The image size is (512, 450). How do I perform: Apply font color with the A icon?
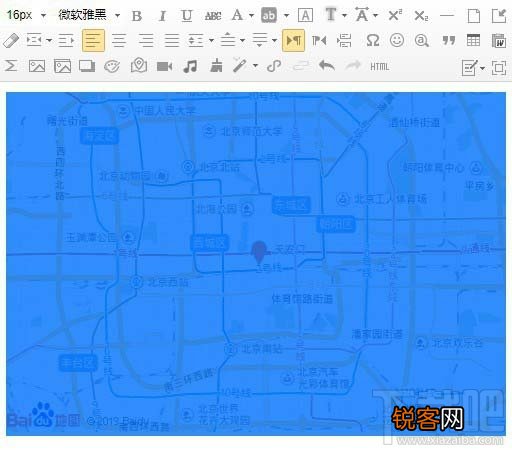(237, 15)
